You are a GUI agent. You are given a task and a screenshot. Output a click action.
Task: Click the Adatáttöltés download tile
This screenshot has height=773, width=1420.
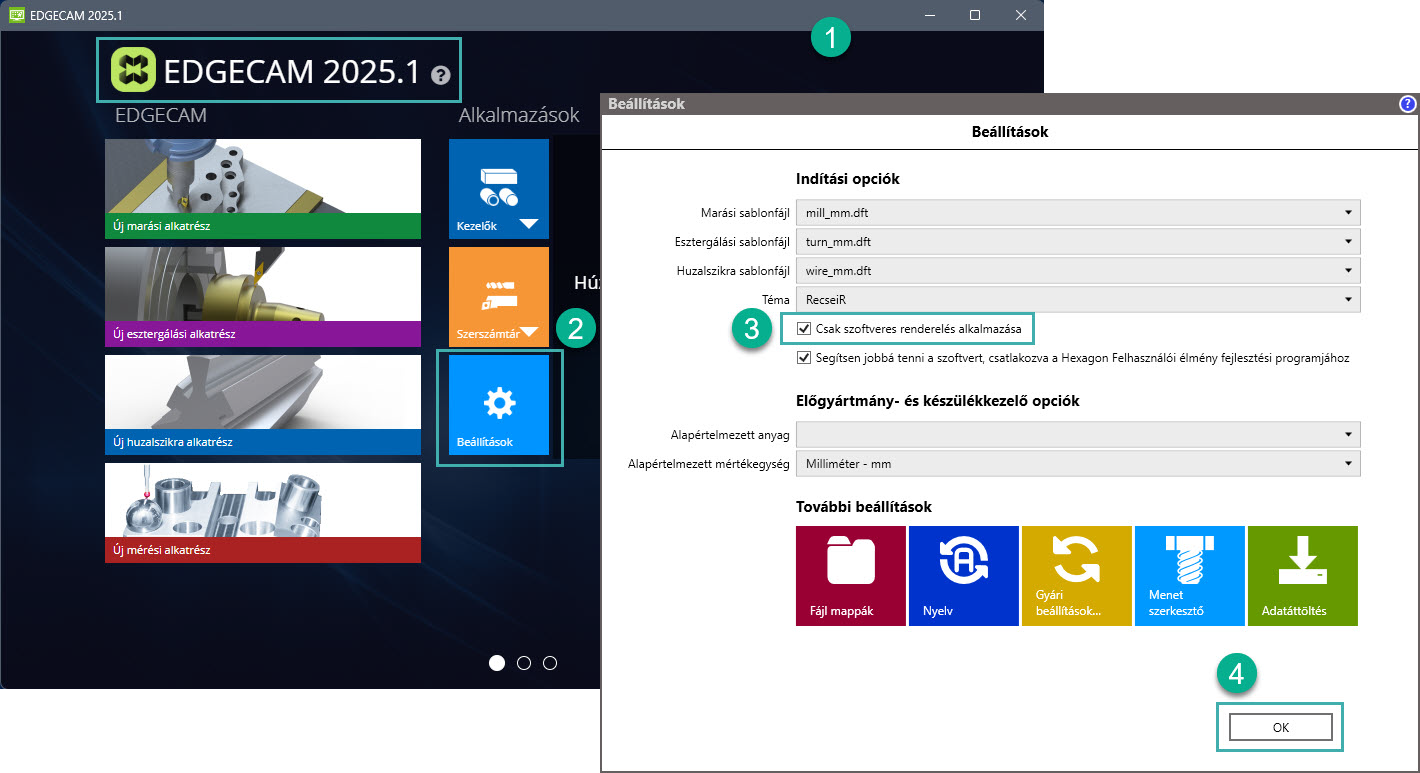[x=1302, y=576]
